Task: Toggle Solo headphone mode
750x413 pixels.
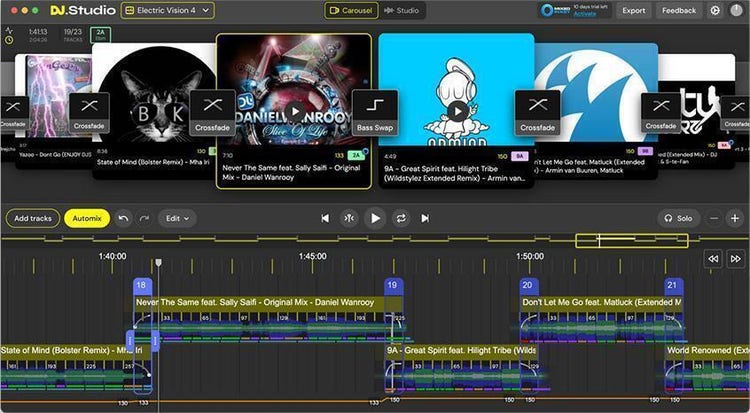Action: pos(679,218)
